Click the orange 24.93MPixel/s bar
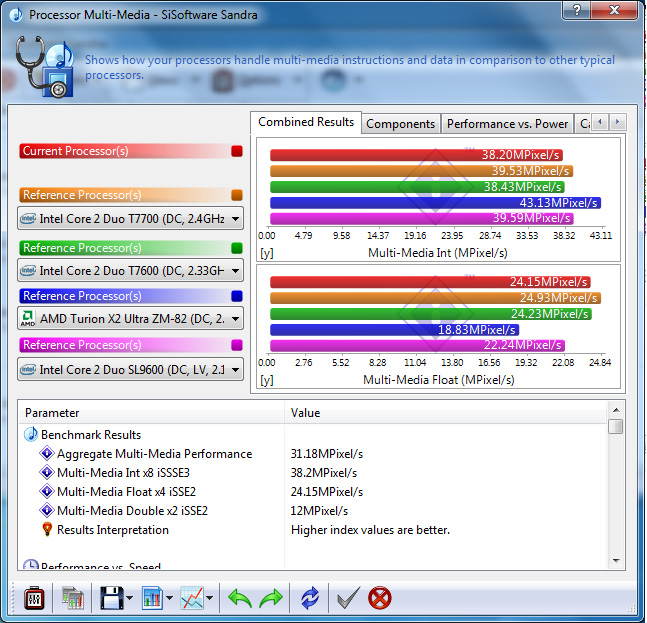 [435, 298]
